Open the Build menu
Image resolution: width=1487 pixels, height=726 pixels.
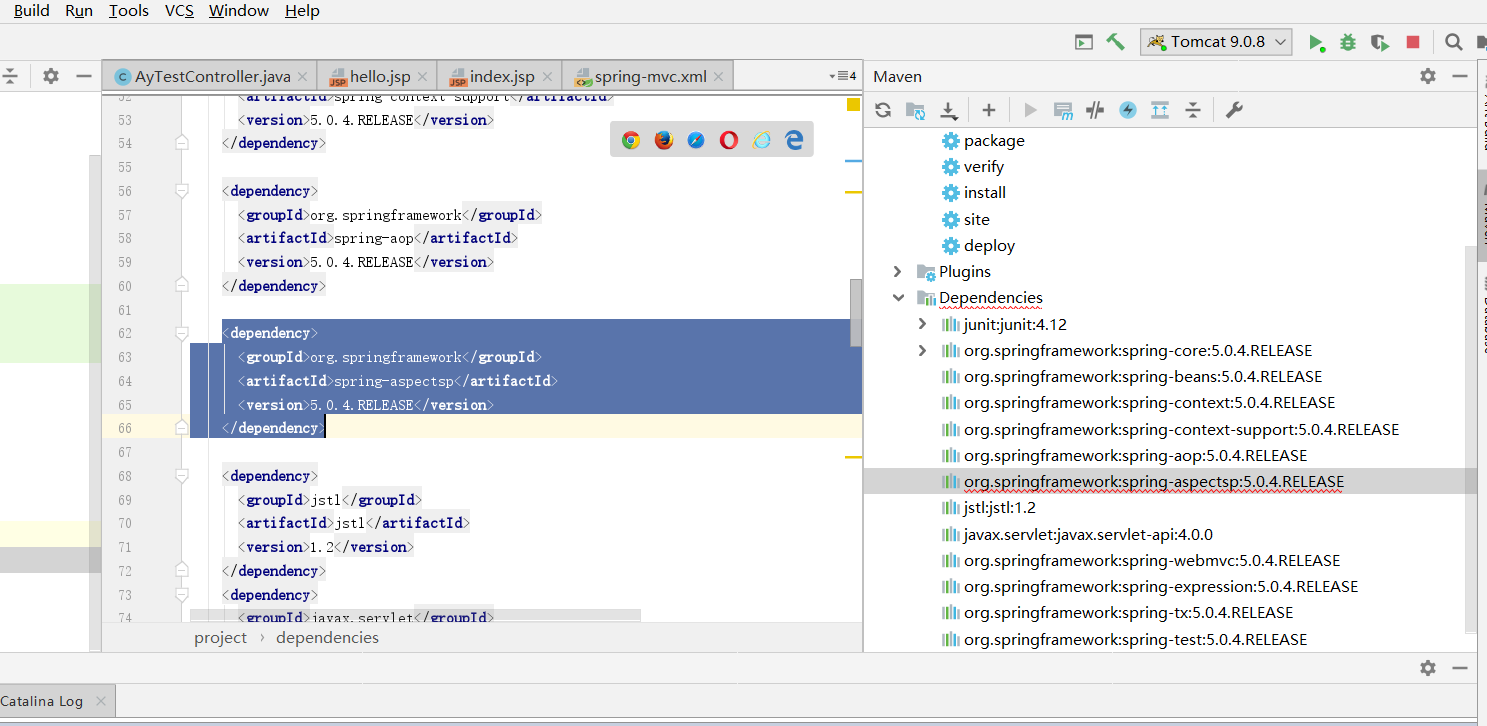32,10
